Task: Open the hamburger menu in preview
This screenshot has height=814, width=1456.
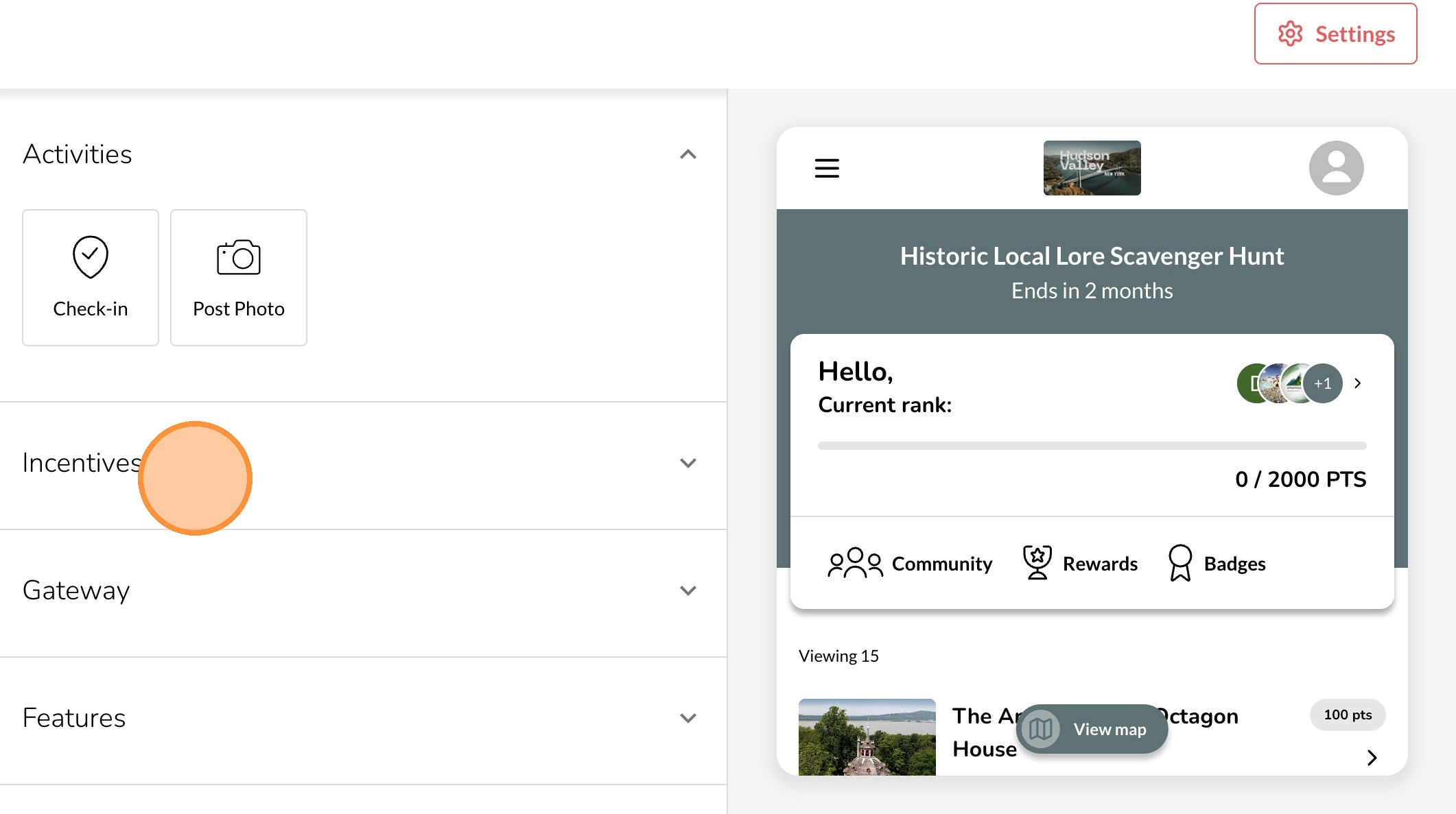Action: [x=827, y=168]
